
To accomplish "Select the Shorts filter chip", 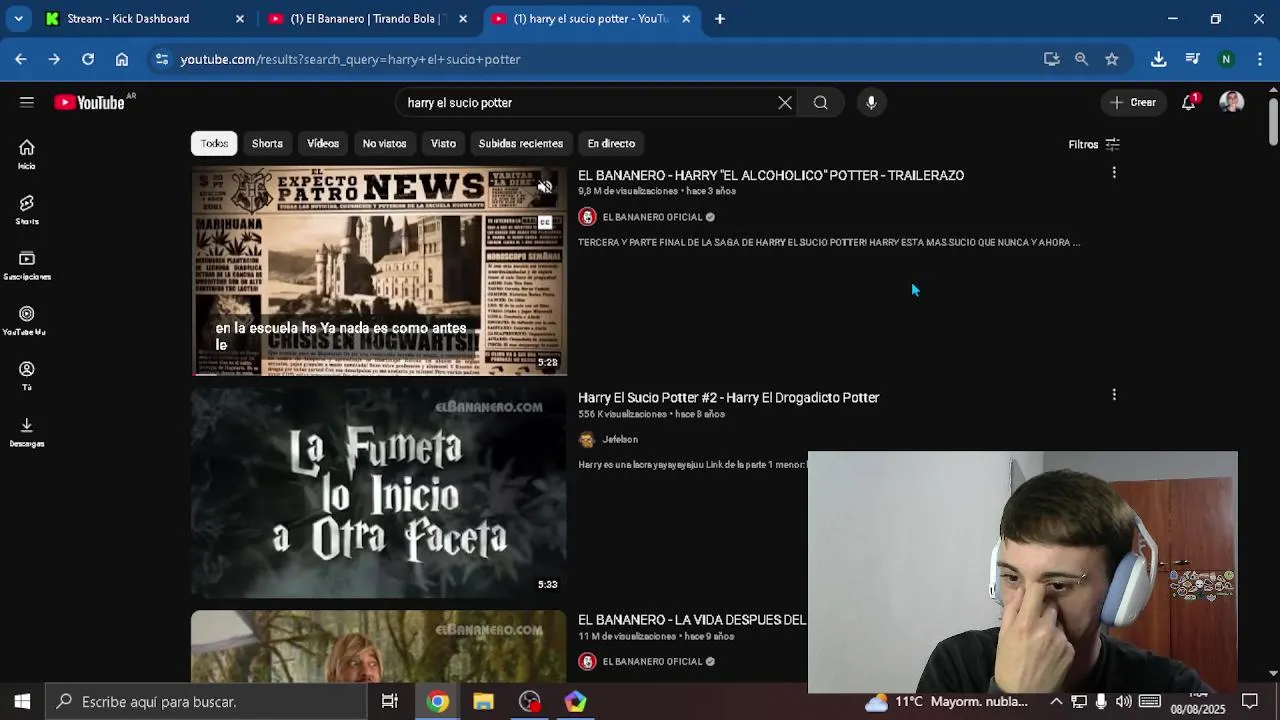I will [267, 143].
